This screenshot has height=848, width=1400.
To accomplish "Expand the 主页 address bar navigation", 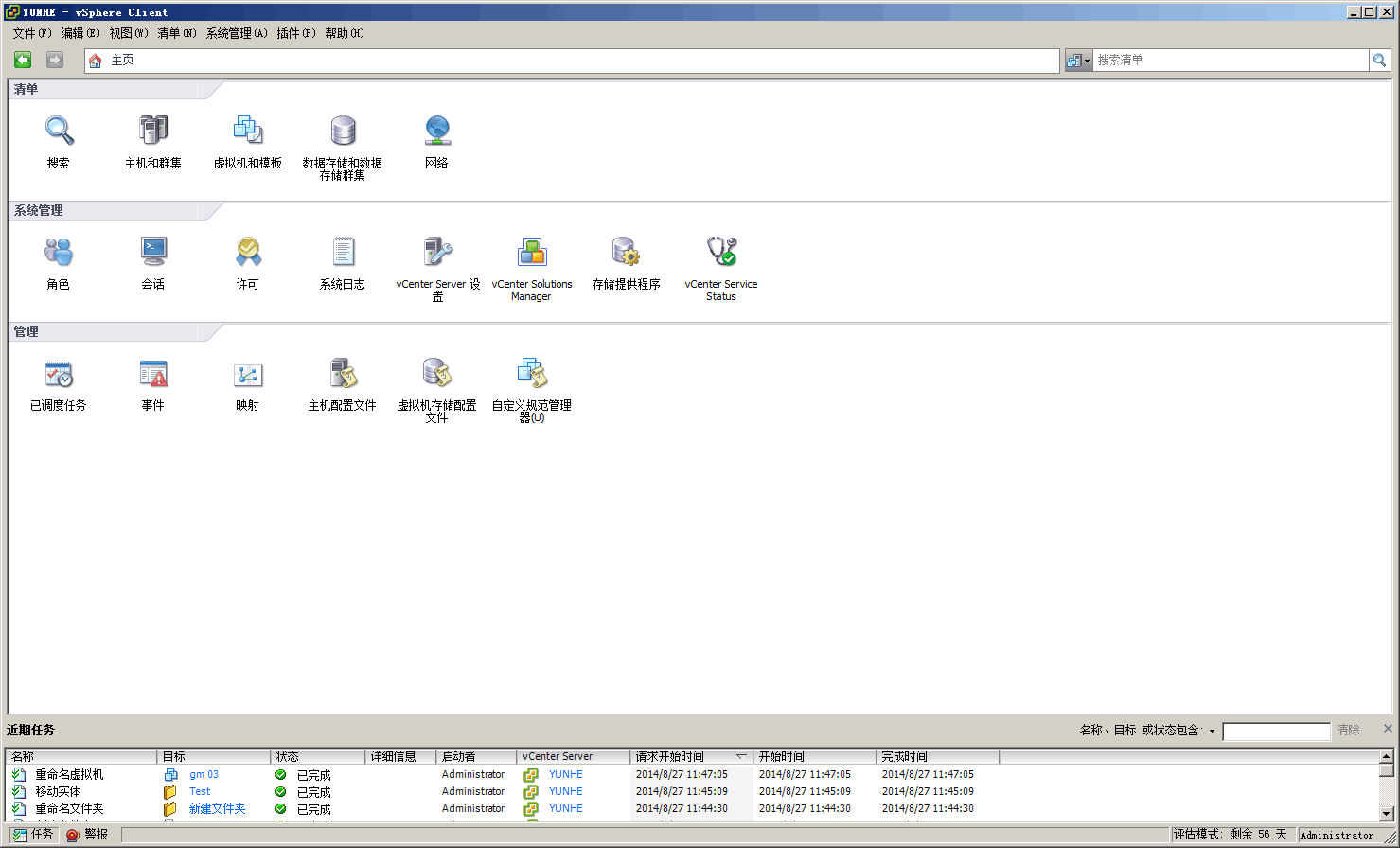I will [x=123, y=61].
